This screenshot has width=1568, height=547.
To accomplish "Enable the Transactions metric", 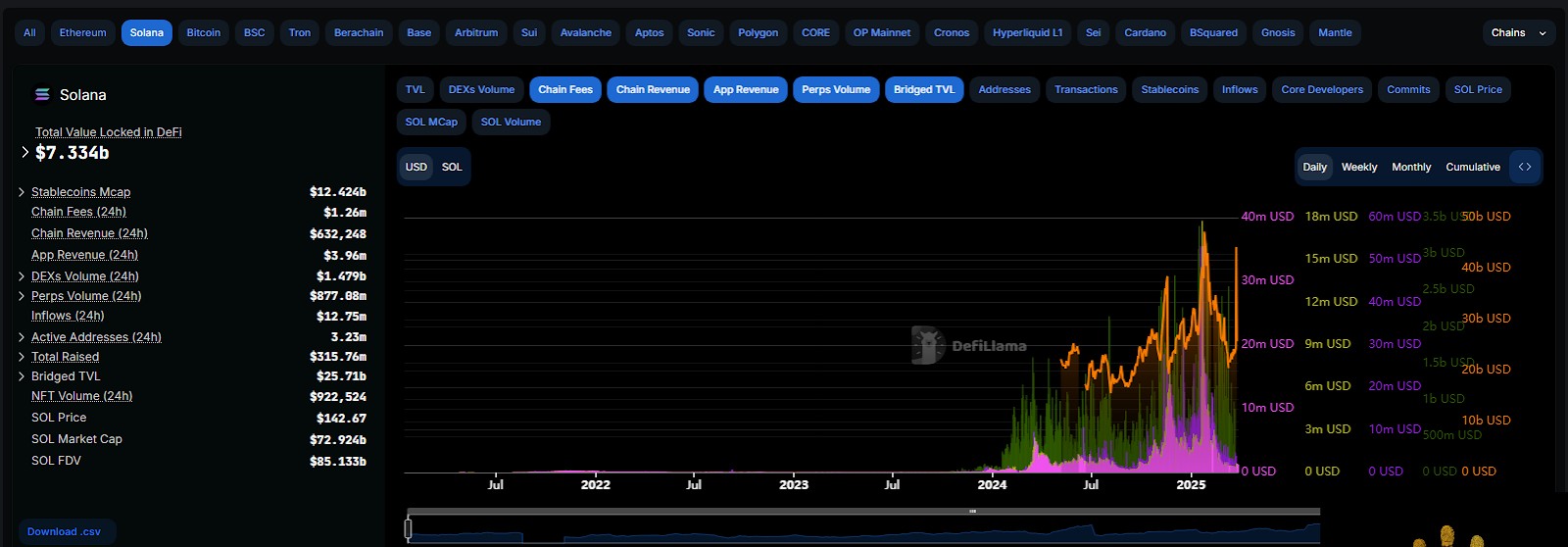I will click(1086, 89).
